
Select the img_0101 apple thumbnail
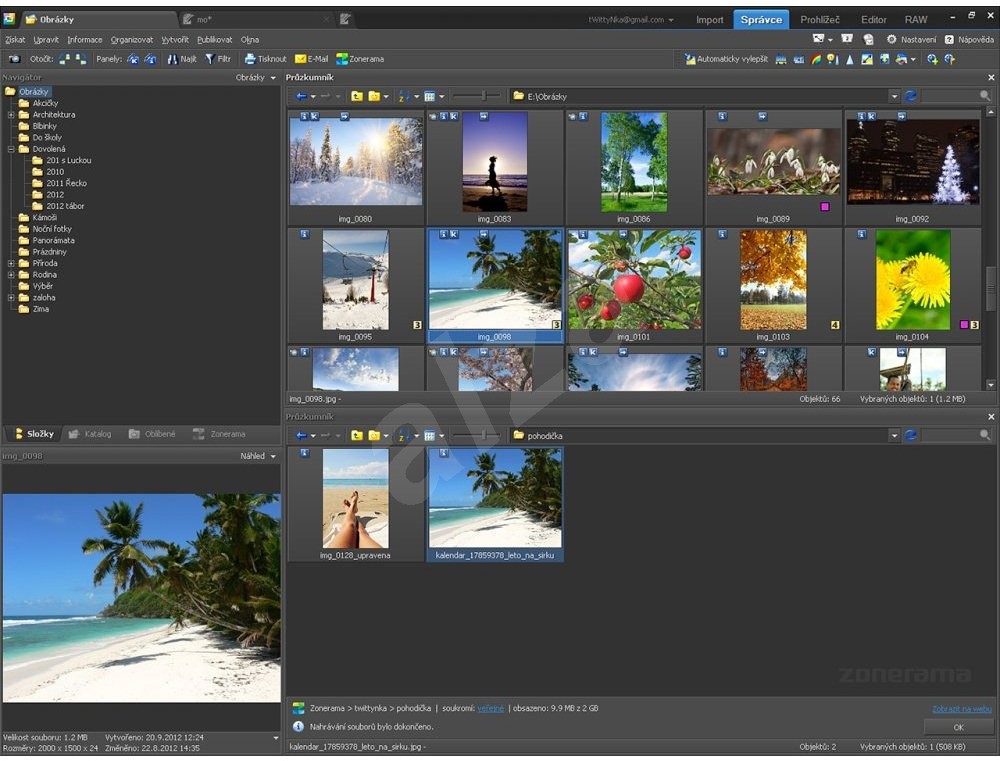point(634,281)
